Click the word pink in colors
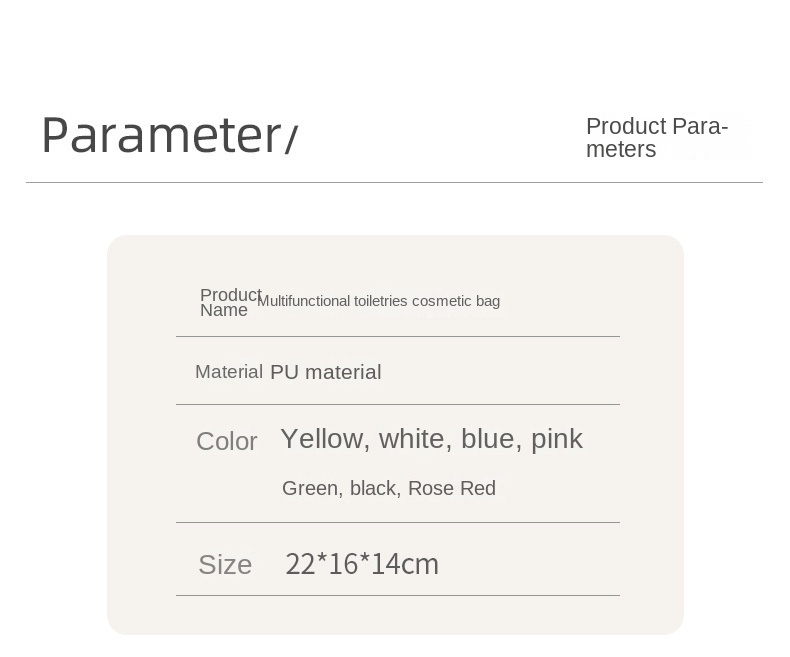The width and height of the screenshot is (790, 657). tap(557, 439)
